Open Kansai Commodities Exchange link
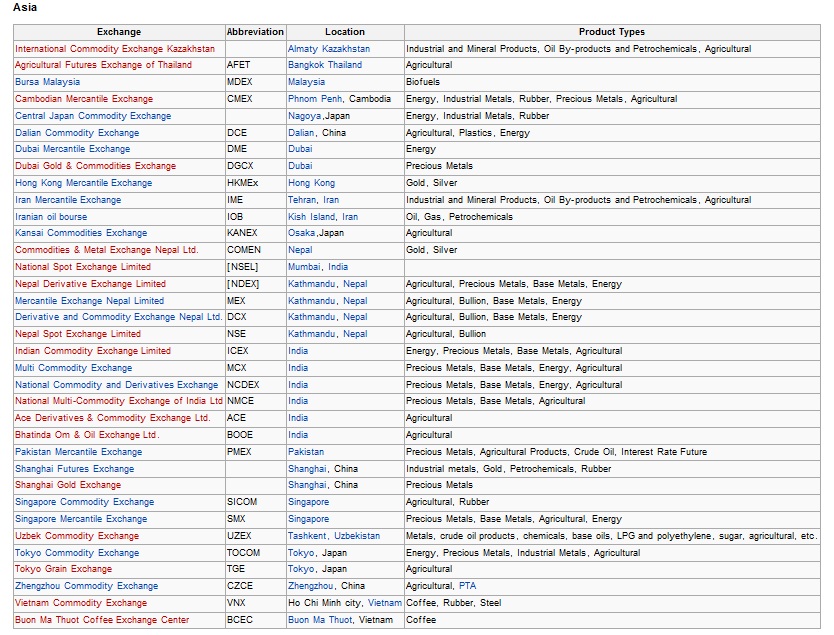834x635 pixels. coord(81,233)
